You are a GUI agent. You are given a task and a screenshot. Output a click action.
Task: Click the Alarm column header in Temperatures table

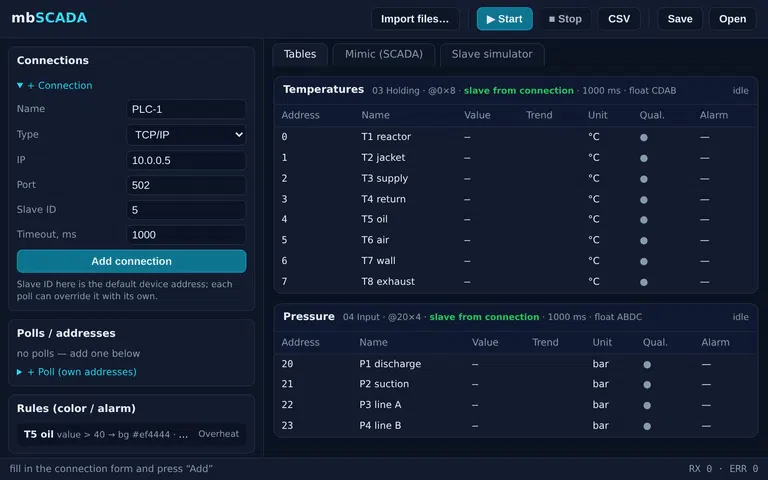714,115
